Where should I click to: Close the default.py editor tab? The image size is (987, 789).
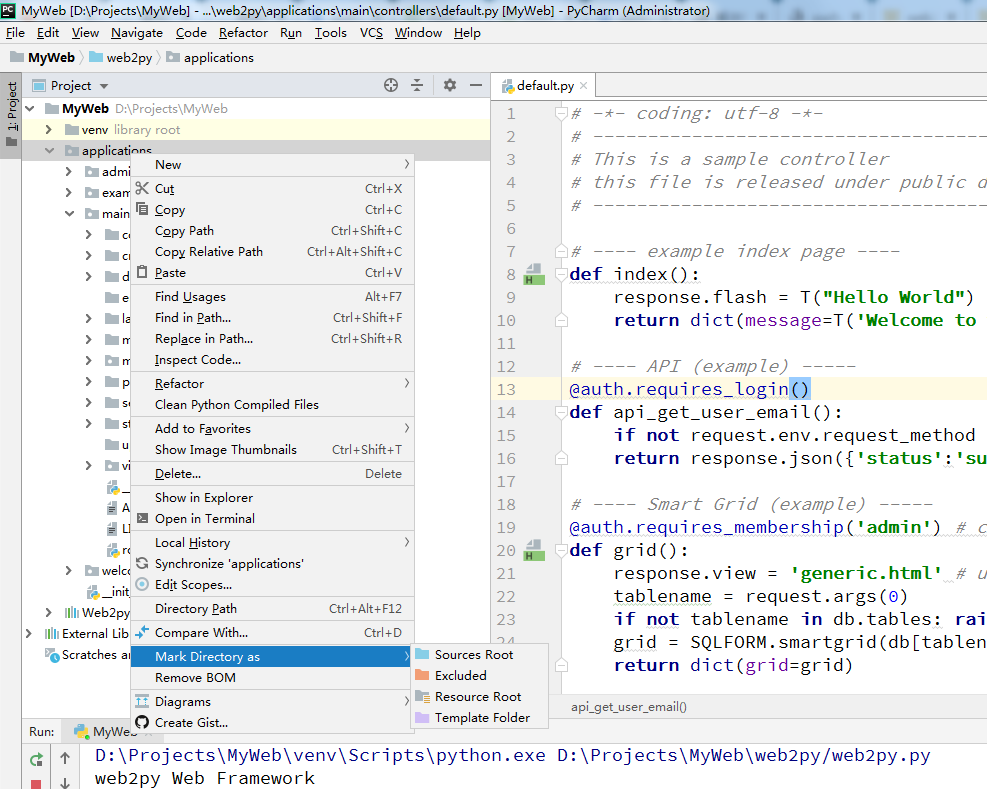584,86
